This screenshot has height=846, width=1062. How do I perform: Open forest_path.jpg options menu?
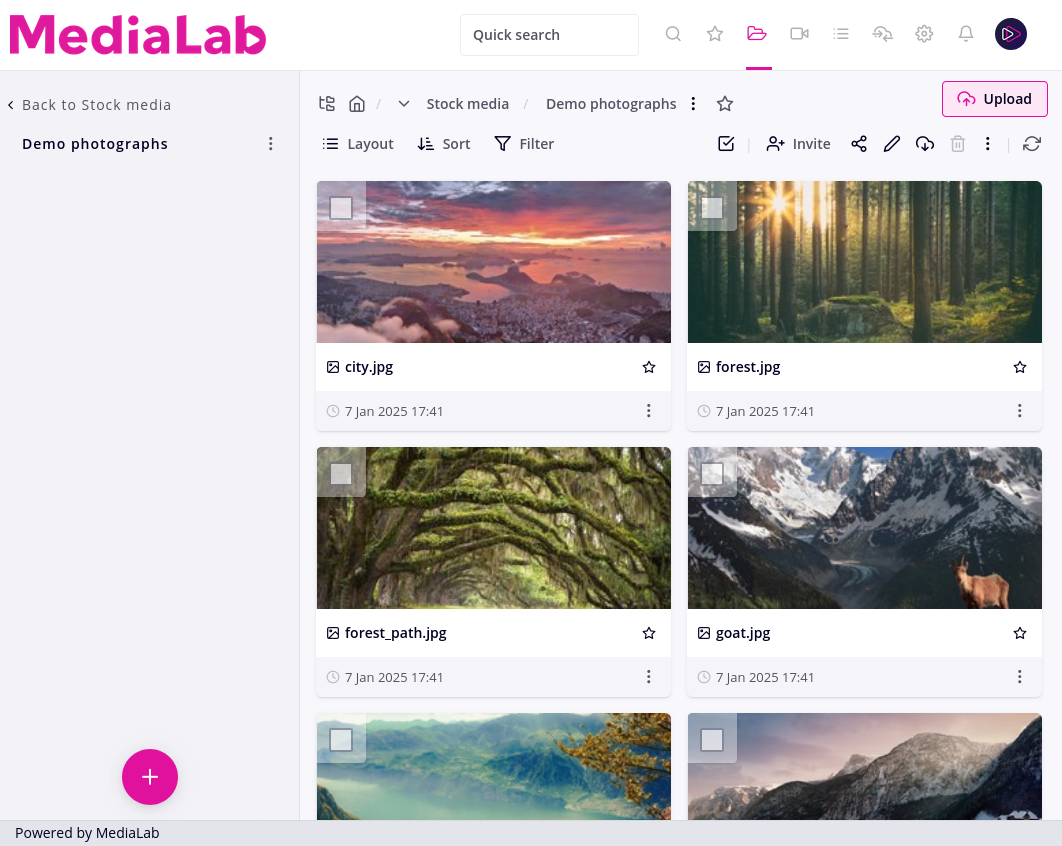(648, 677)
